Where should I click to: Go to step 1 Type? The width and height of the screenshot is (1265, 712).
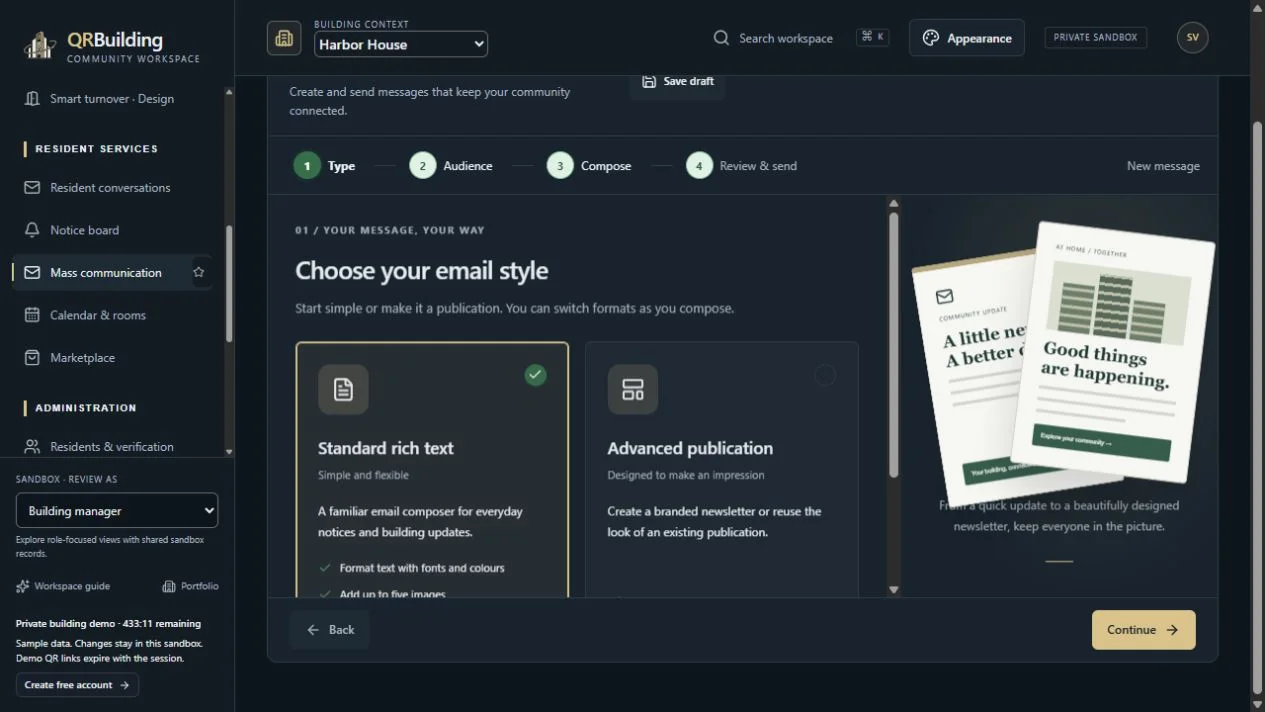click(x=324, y=166)
